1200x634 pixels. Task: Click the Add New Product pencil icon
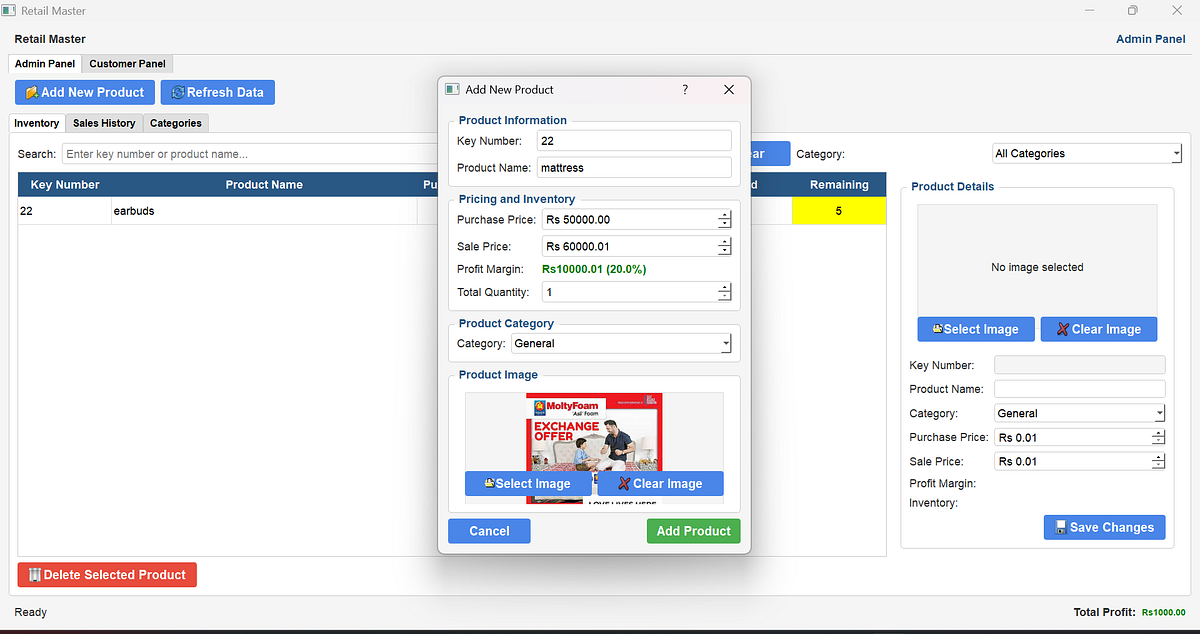pos(33,92)
